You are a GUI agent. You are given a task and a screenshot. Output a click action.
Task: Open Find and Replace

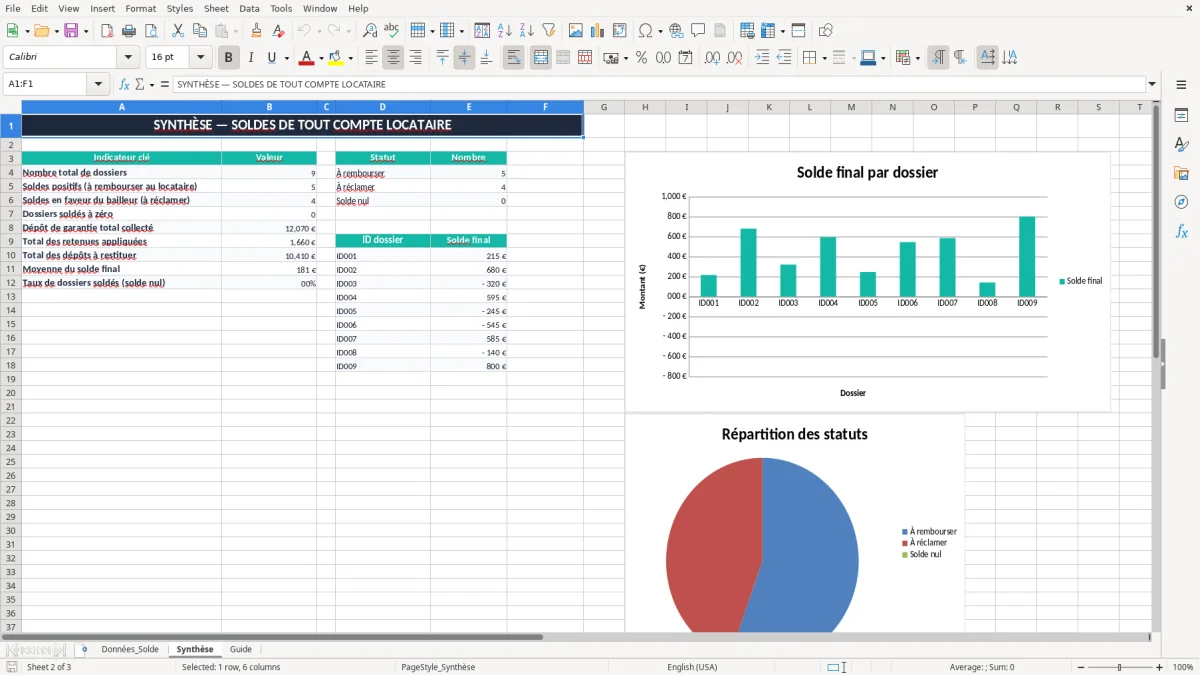click(370, 31)
